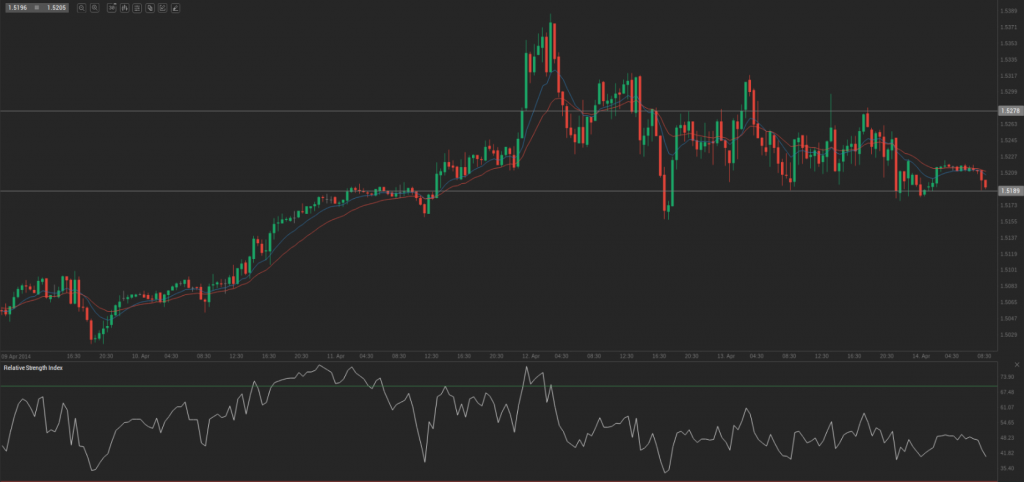Click the lower horizontal support line

300,190
